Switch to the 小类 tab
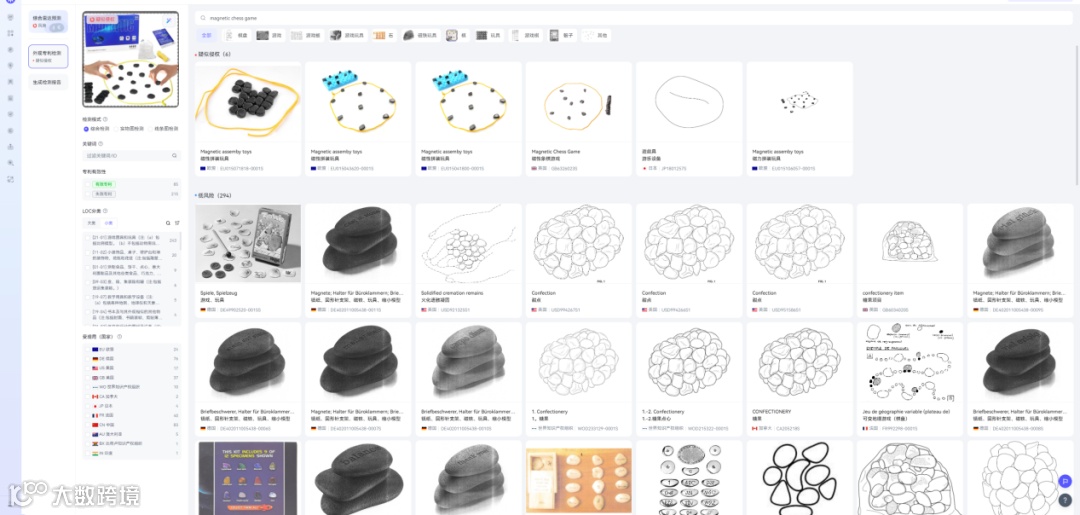This screenshot has height=515, width=1080. coord(108,223)
